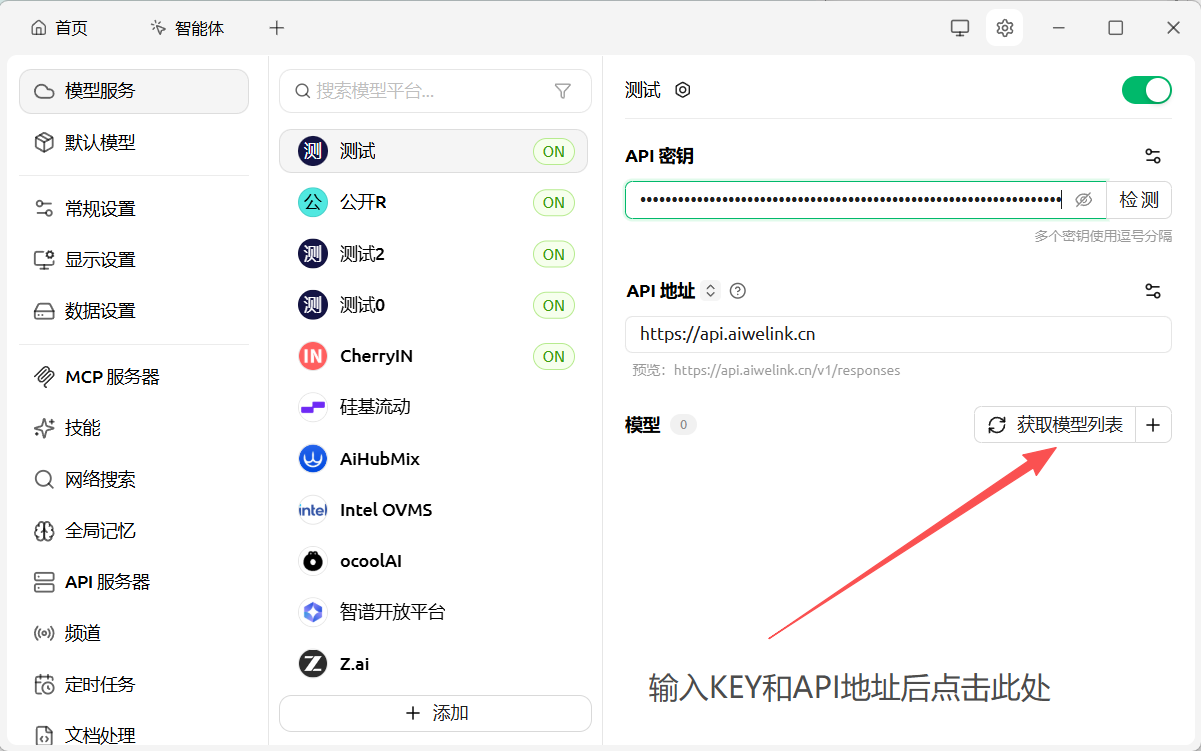Open 频道 settings page
The height and width of the screenshot is (751, 1201).
134,633
